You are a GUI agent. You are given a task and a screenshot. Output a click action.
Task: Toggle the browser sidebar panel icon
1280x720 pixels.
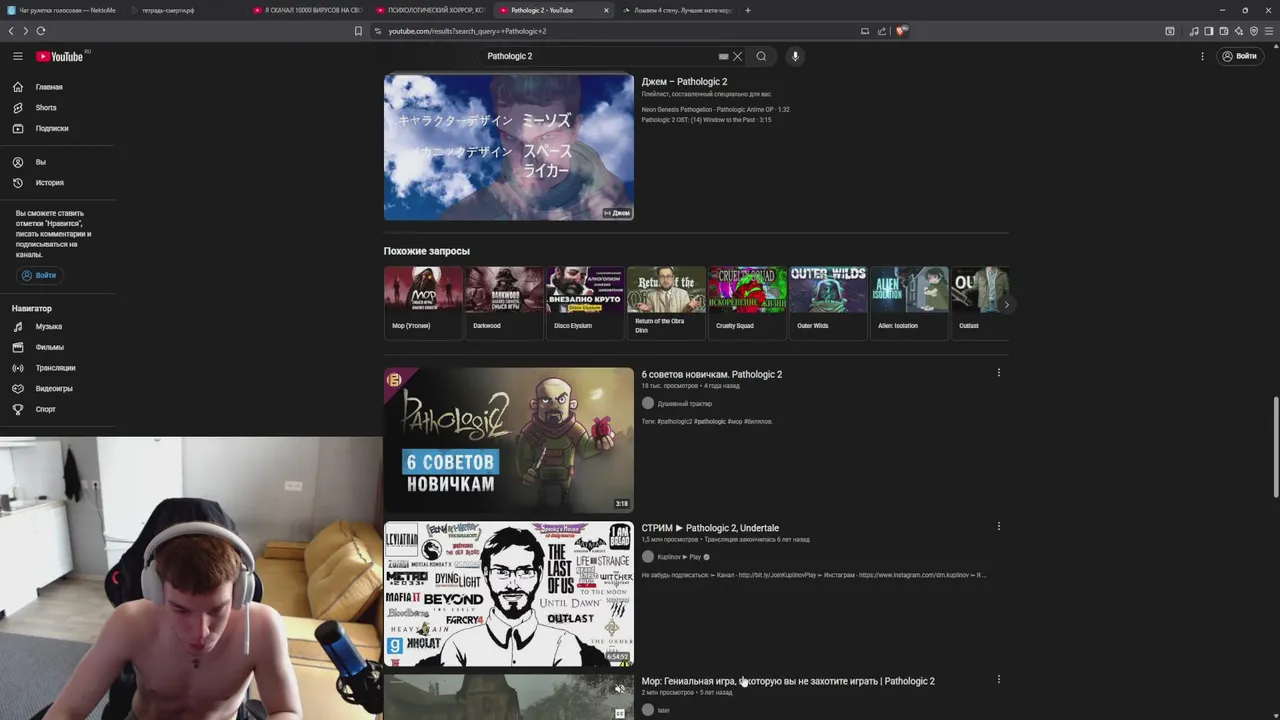point(1209,31)
